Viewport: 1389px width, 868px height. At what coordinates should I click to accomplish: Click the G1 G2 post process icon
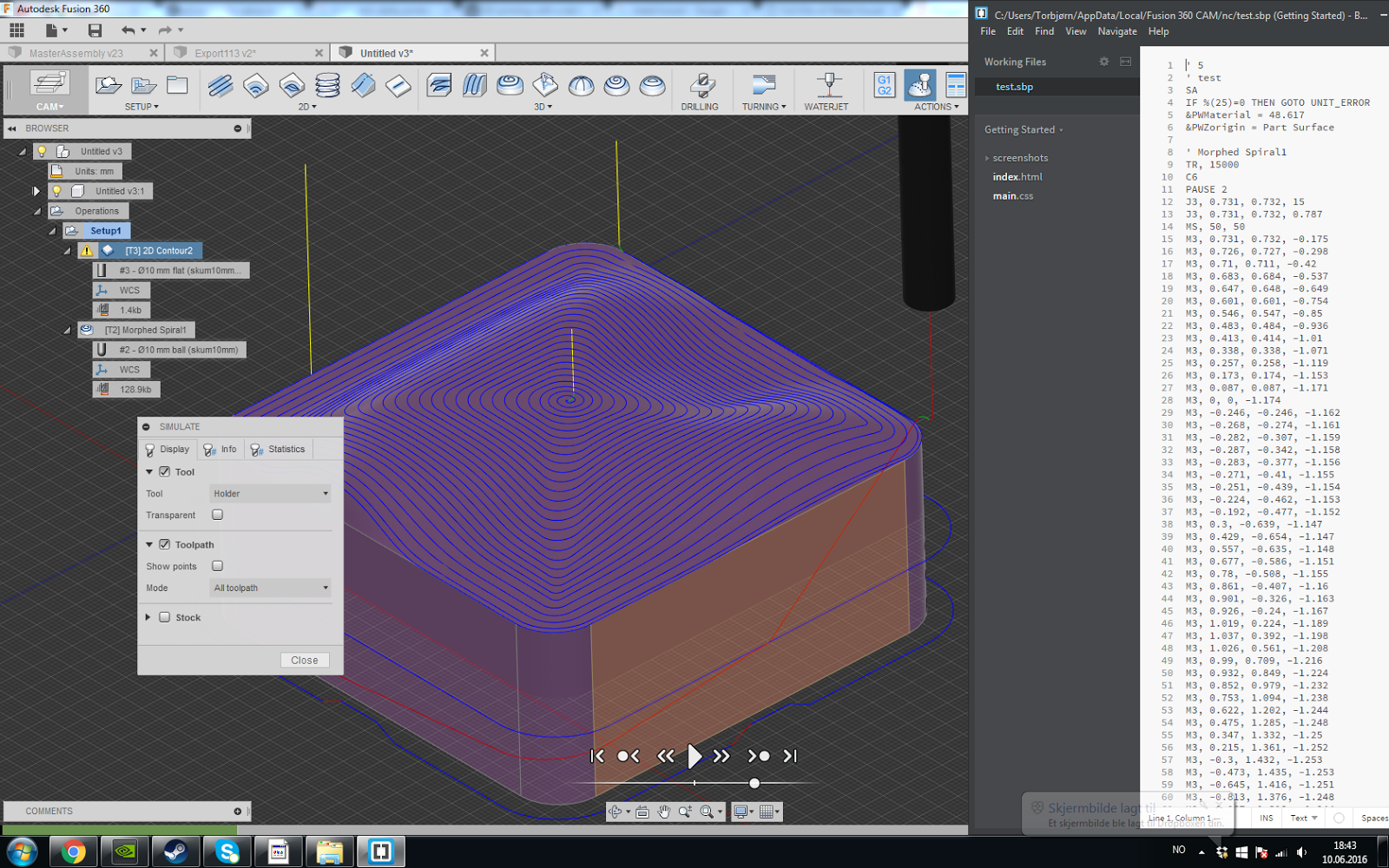click(x=884, y=85)
